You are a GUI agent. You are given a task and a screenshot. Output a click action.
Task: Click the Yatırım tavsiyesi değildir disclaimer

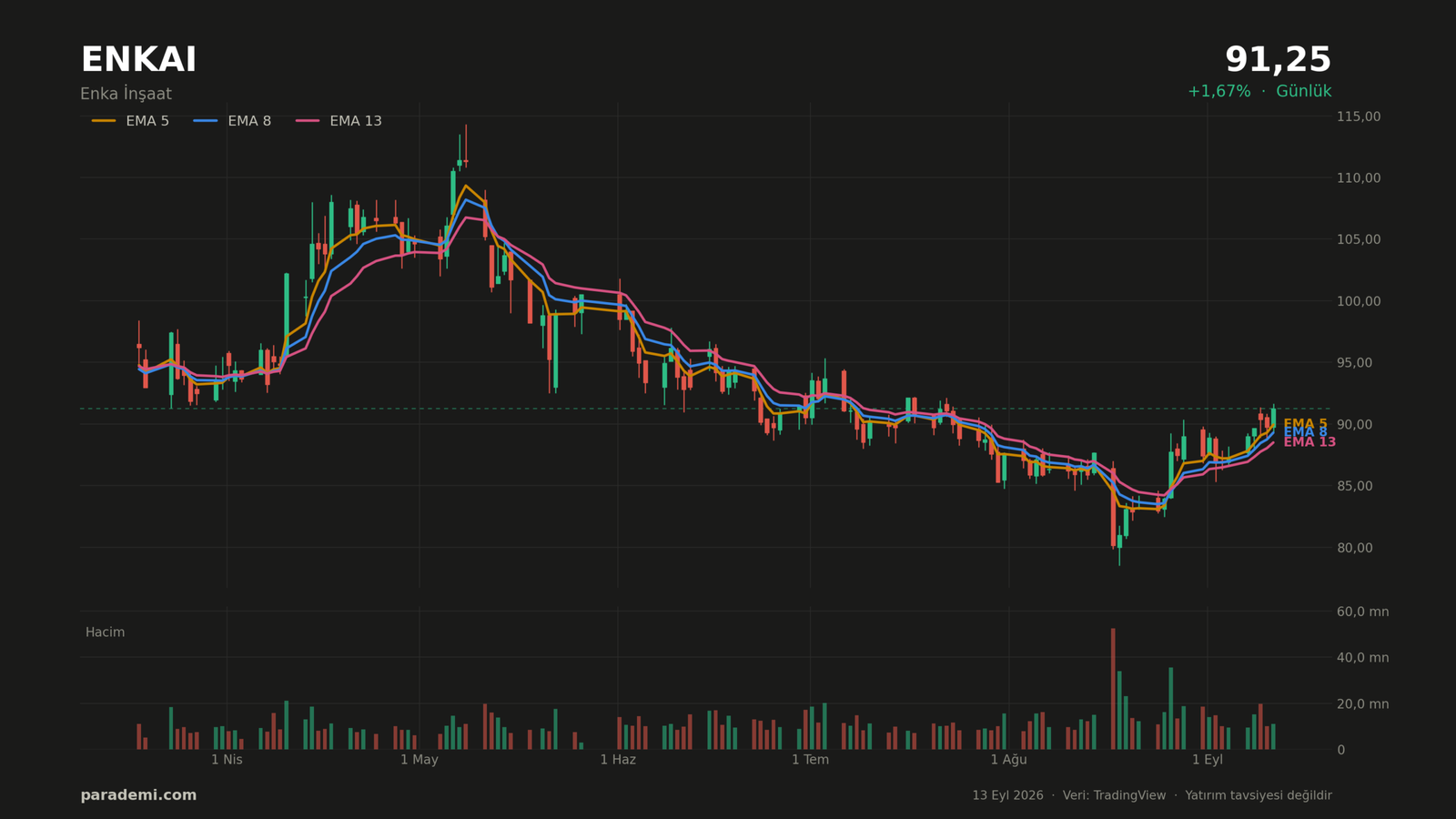point(1258,795)
